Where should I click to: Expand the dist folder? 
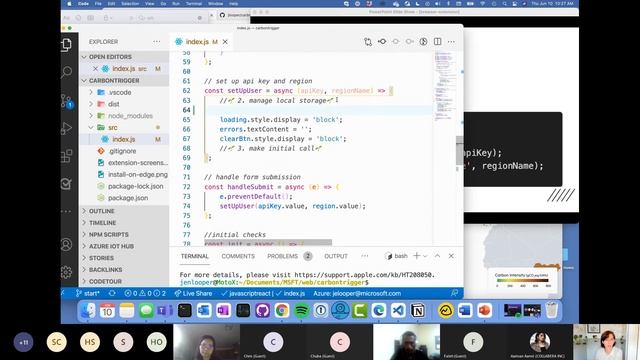(x=124, y=104)
